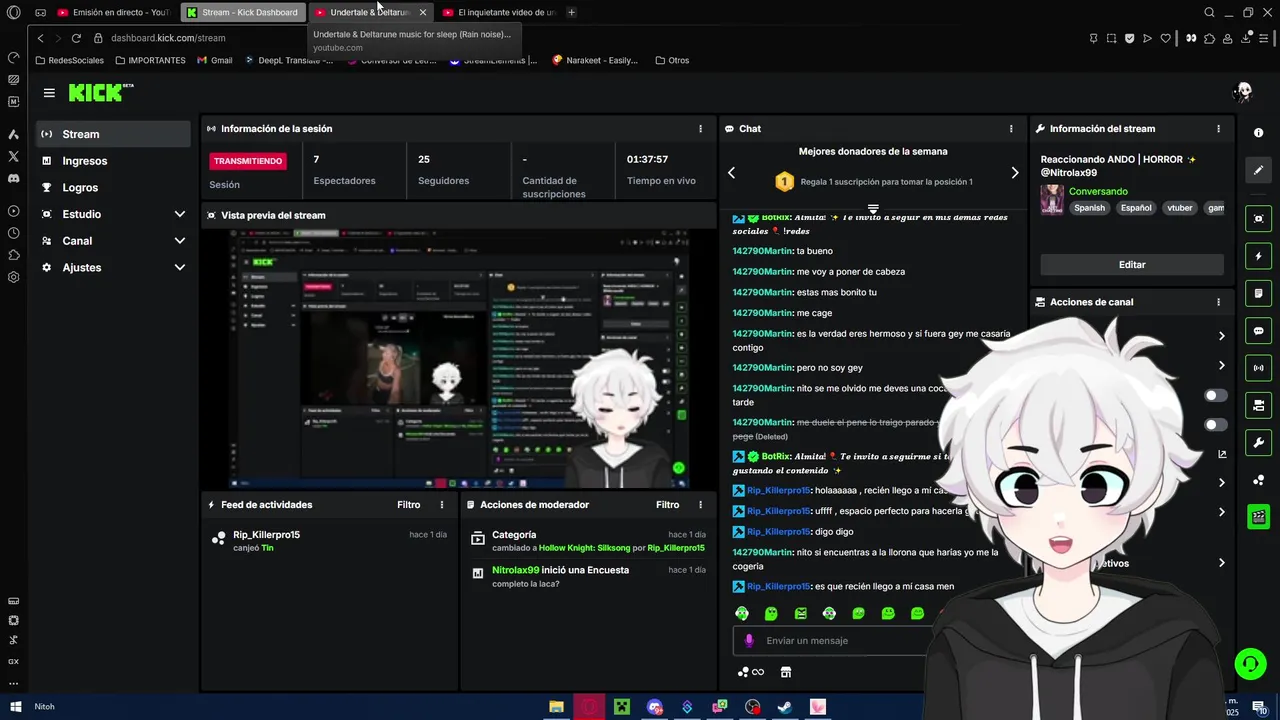
Task: Pick the first green emote above message box
Action: [x=742, y=613]
